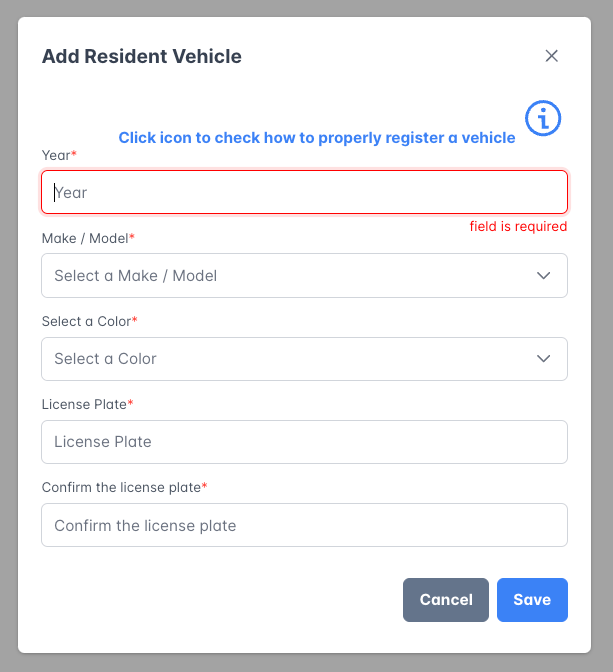
Task: Save the resident vehicle
Action: (532, 600)
